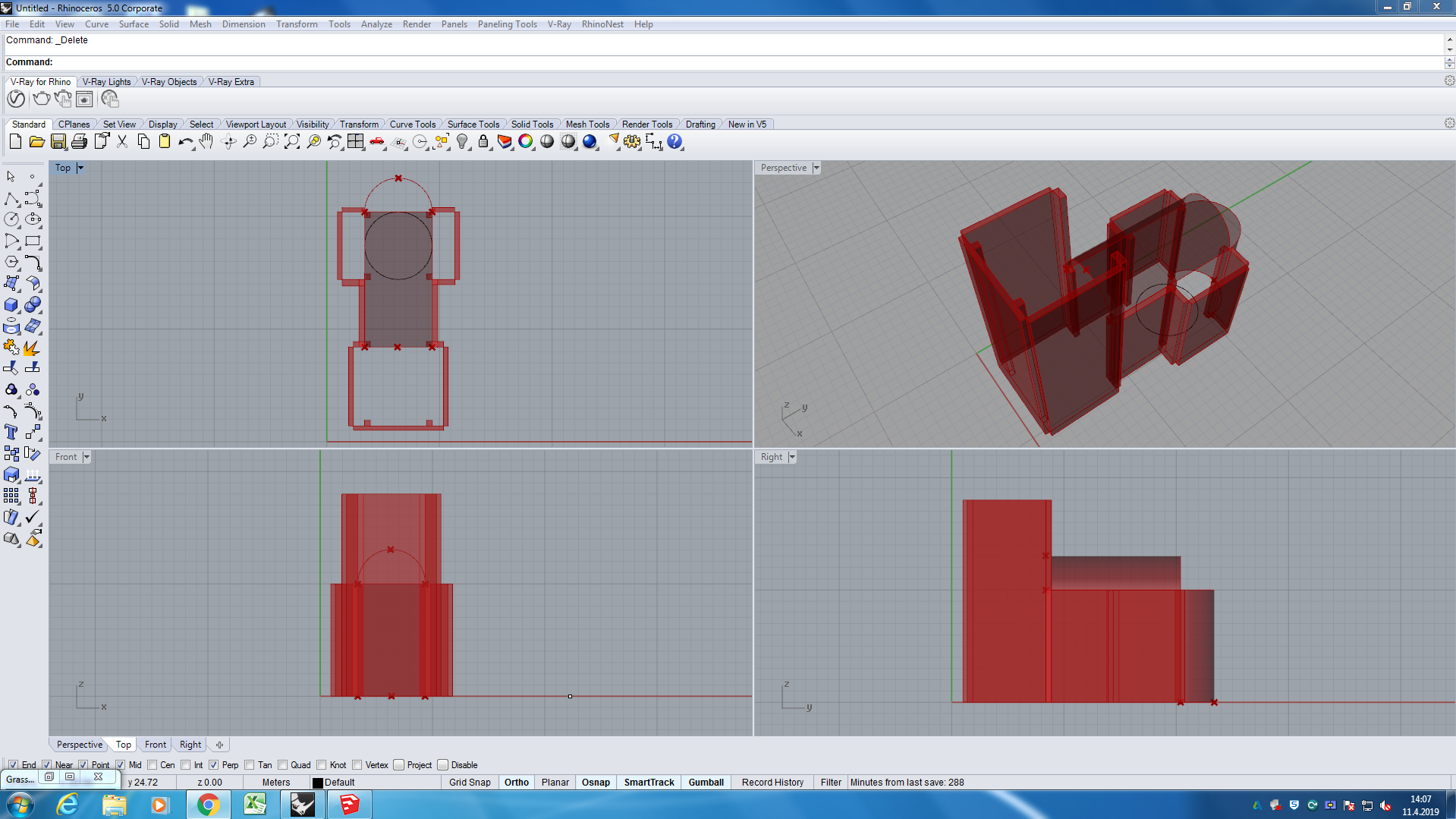Viewport: 1456px width, 819px height.
Task: Toggle the End osnap checkbox
Action: click(x=13, y=765)
